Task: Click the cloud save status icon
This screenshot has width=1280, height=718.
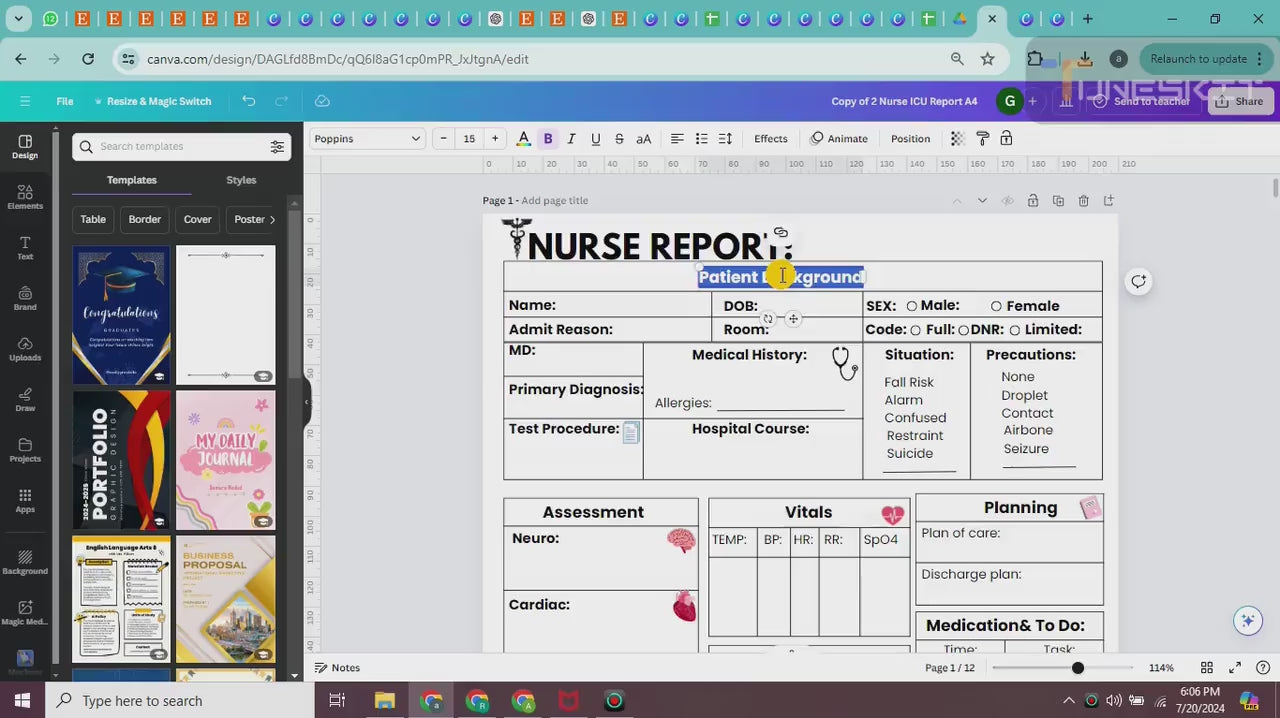Action: click(322, 101)
